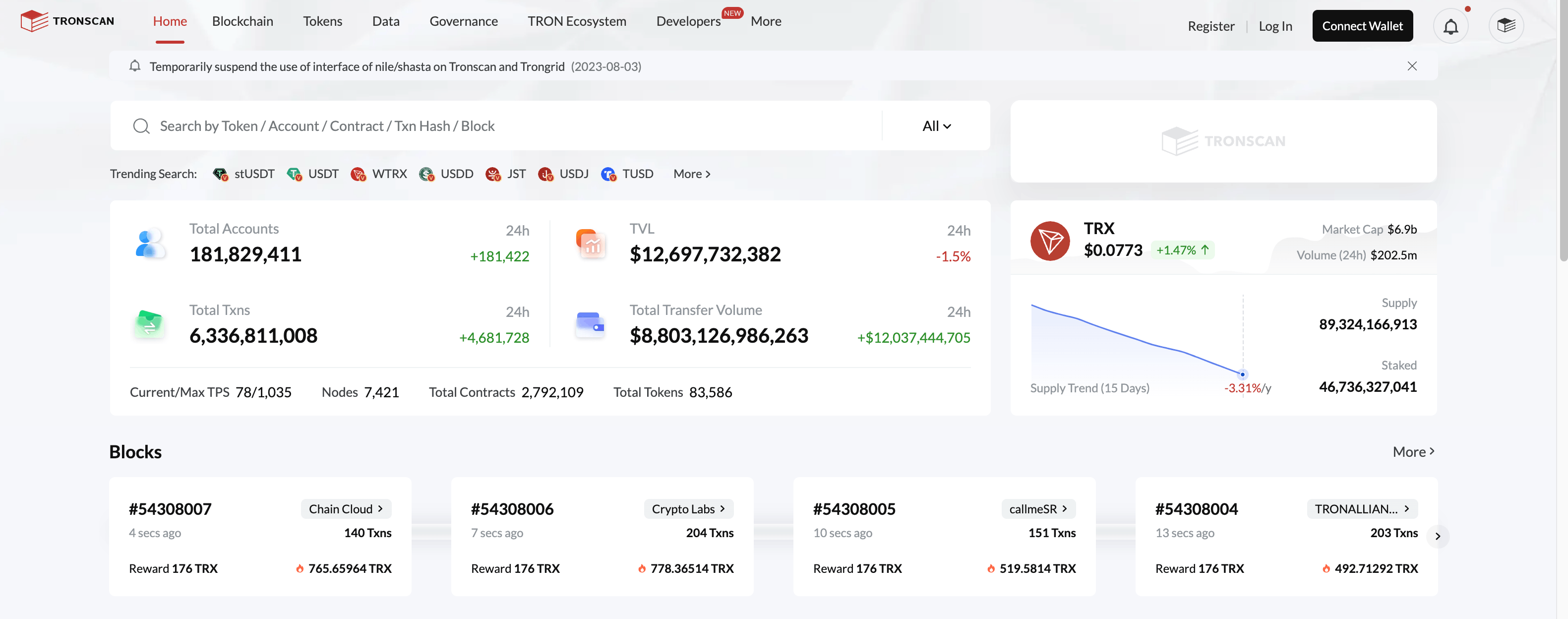
Task: Open block #54308007
Action: point(170,509)
